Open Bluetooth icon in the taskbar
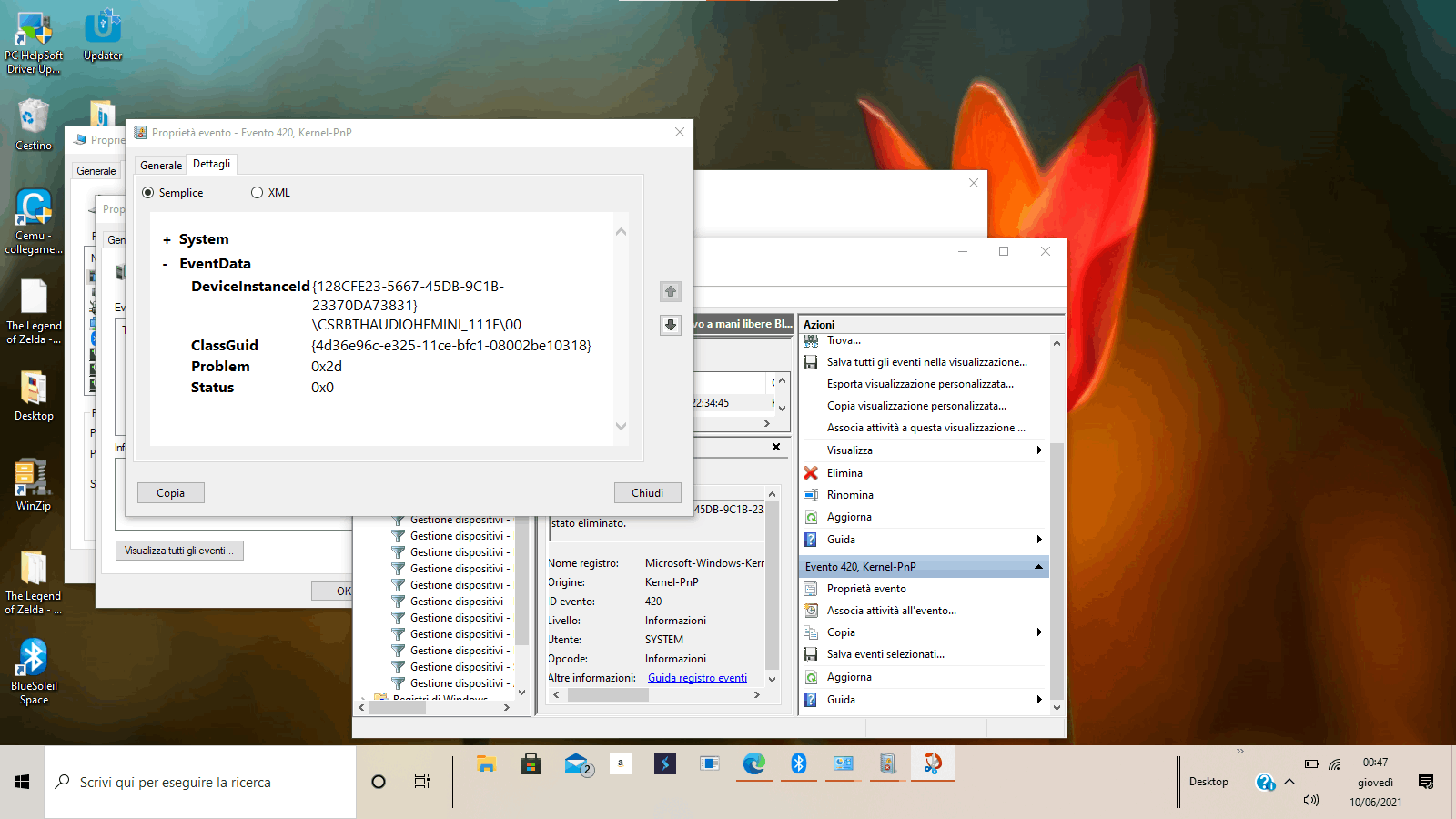The width and height of the screenshot is (1456, 819). click(798, 763)
